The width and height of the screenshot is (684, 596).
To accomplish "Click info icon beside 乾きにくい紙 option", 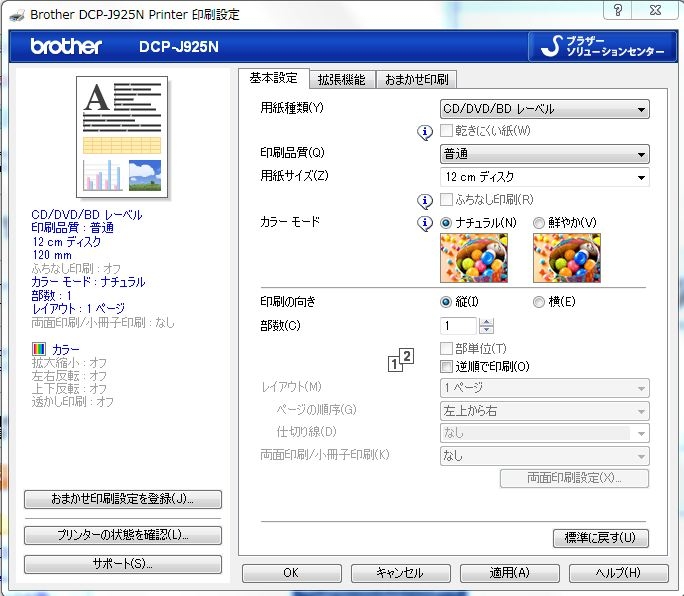I will click(425, 132).
